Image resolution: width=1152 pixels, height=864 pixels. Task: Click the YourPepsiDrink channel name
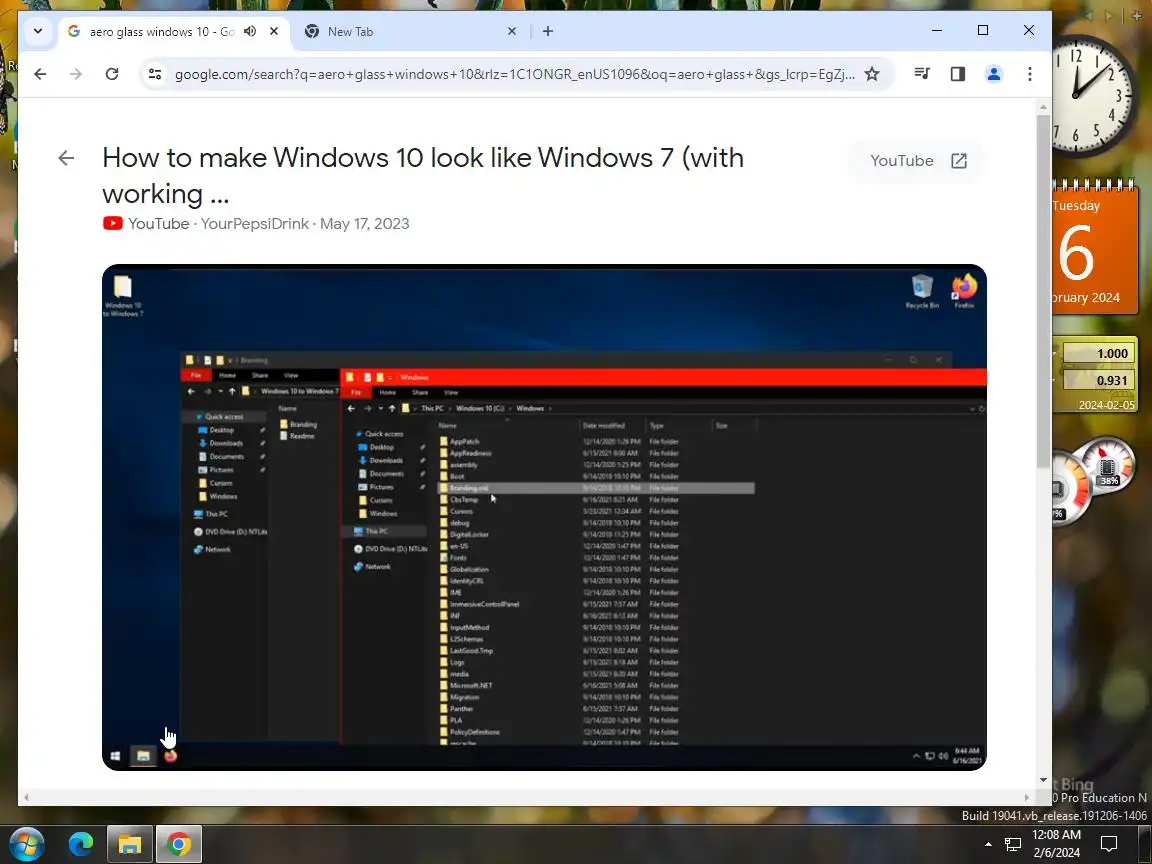(254, 224)
